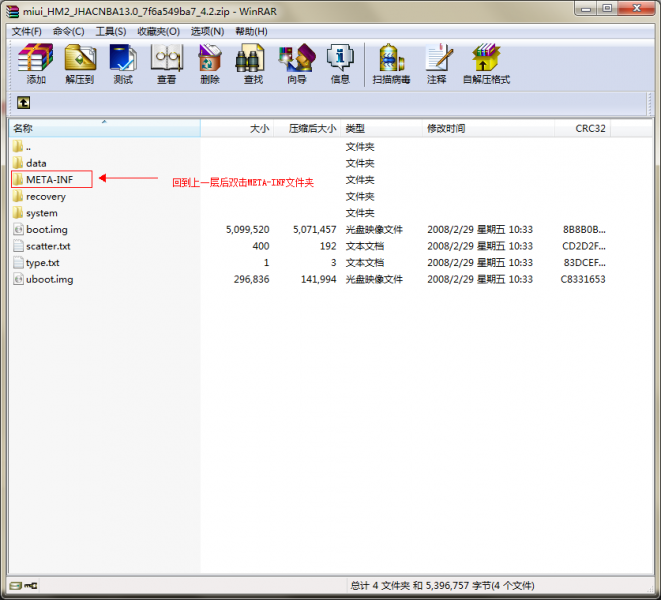Viewport: 661px width, 600px height.
Task: Click uboot.img packed size 141,994
Action: (318, 279)
